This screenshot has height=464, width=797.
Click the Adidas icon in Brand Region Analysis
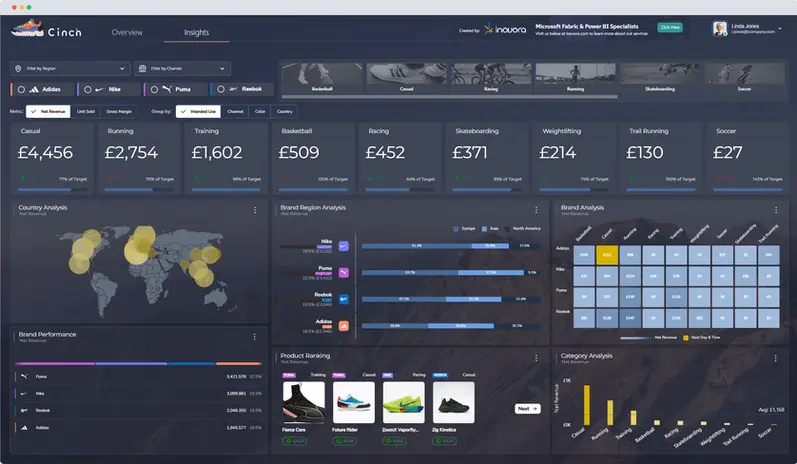pos(344,326)
